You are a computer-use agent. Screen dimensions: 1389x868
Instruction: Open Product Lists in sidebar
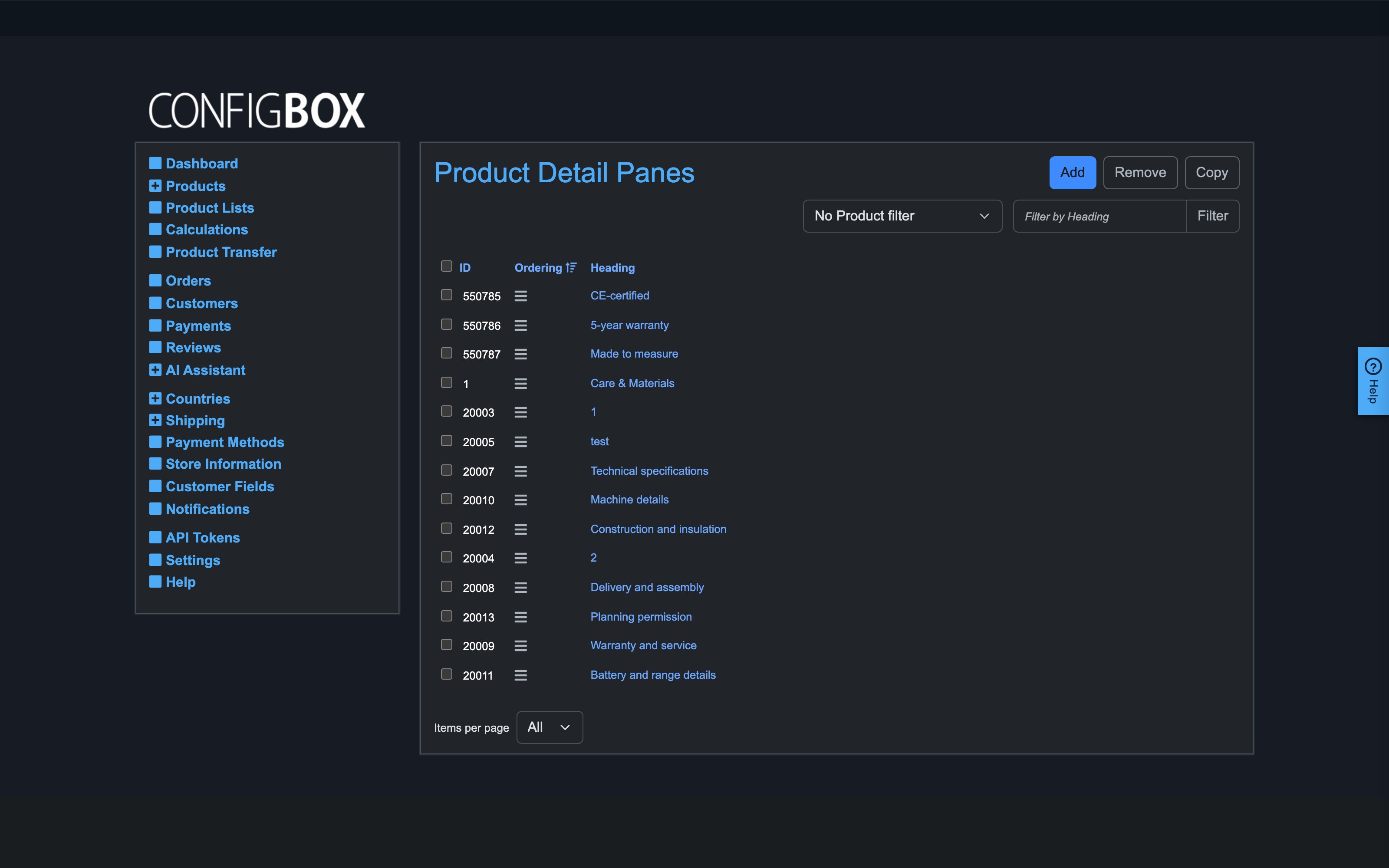[210, 208]
